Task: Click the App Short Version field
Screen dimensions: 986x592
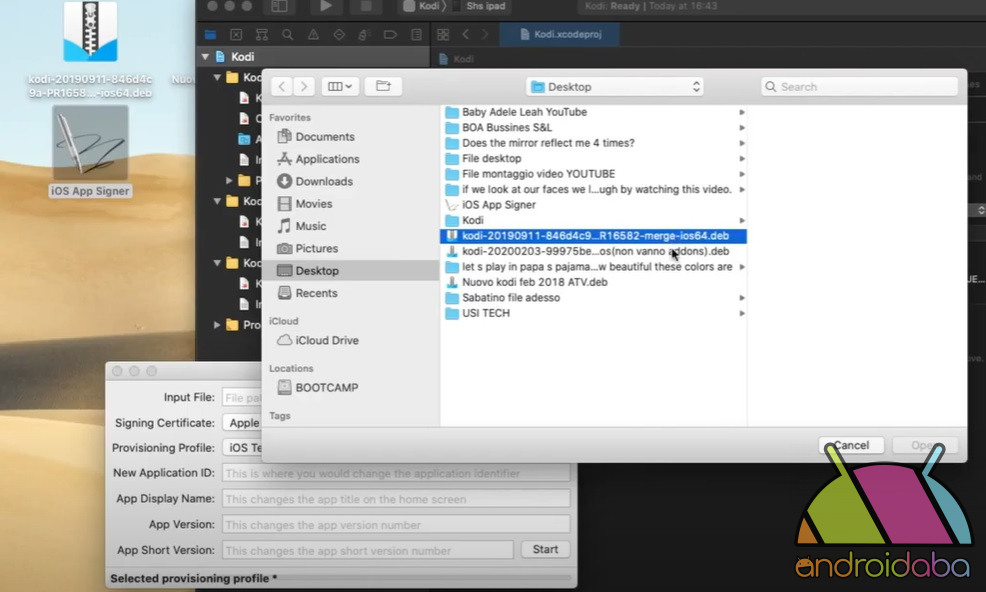Action: pos(368,550)
